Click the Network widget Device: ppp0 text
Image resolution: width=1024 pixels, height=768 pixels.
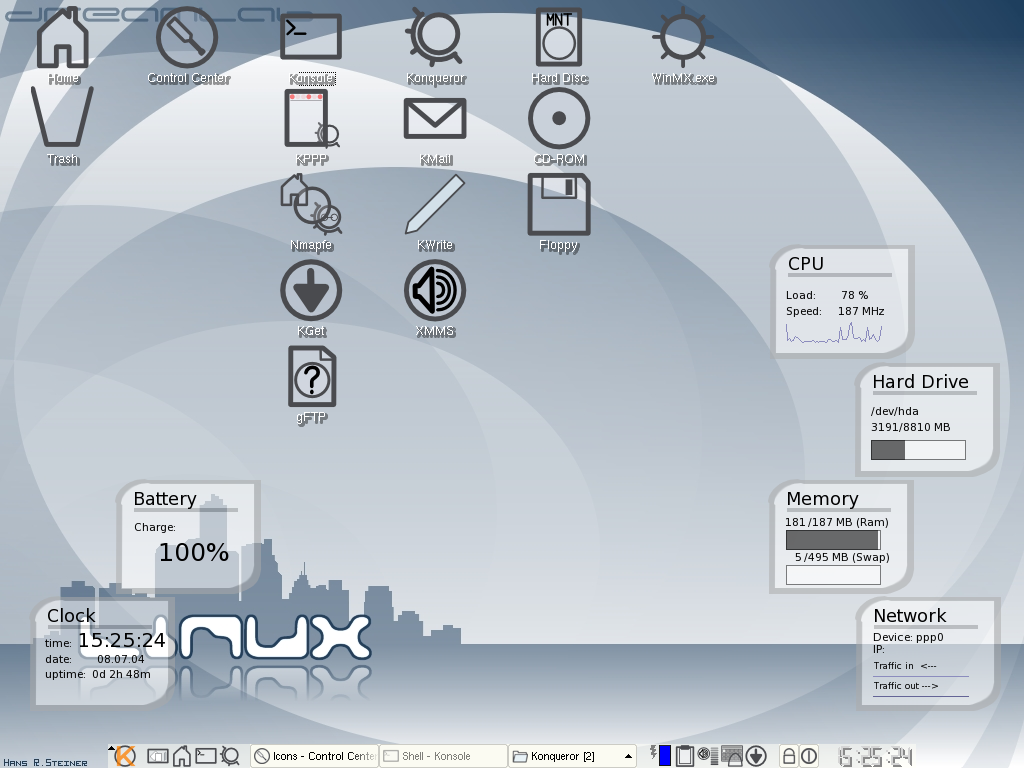pos(908,637)
